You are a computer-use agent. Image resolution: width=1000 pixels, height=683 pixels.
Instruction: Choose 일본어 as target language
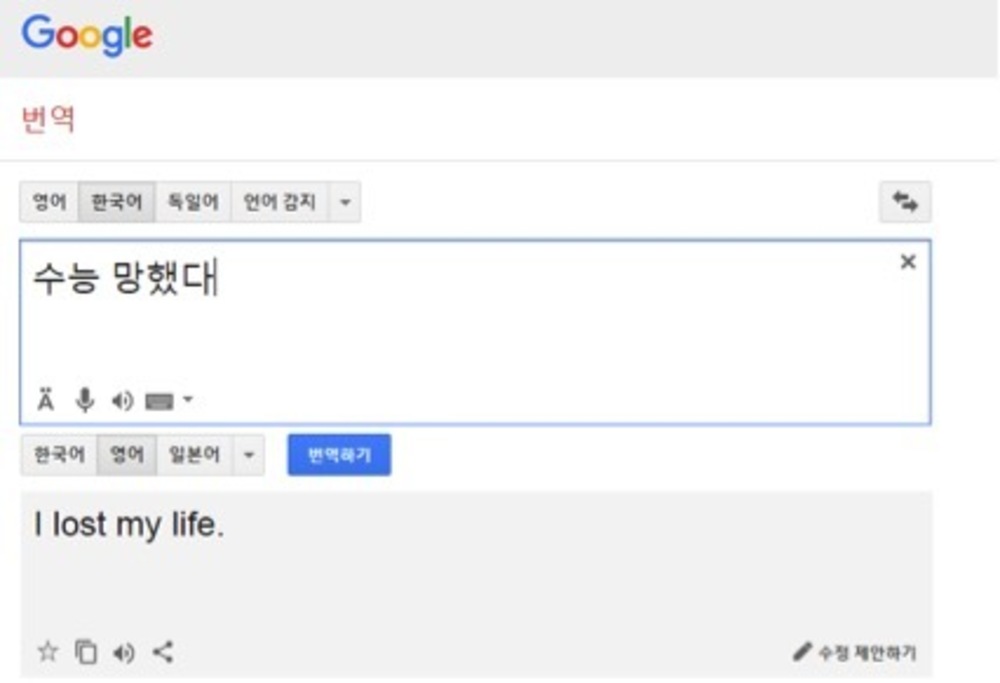click(194, 455)
